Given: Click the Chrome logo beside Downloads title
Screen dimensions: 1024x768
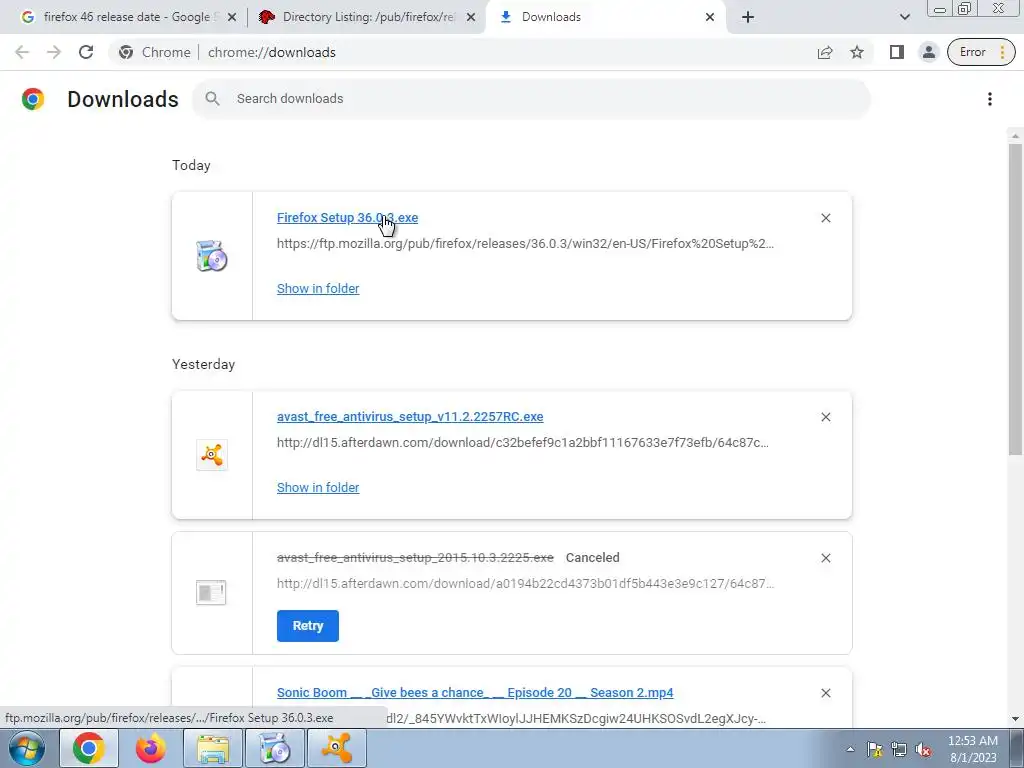Looking at the screenshot, I should pyautogui.click(x=33, y=99).
